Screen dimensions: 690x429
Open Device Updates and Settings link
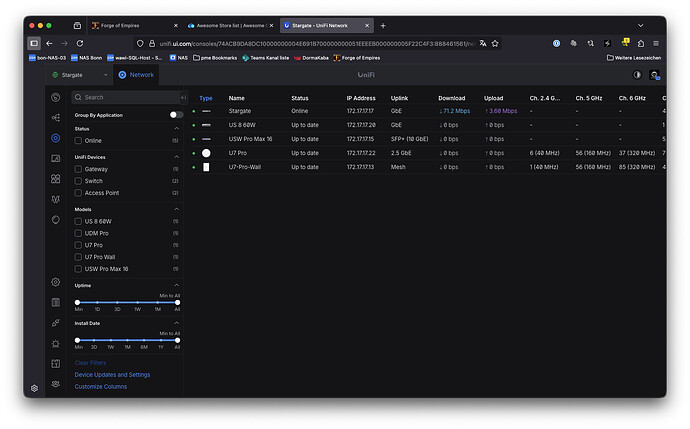click(x=112, y=375)
